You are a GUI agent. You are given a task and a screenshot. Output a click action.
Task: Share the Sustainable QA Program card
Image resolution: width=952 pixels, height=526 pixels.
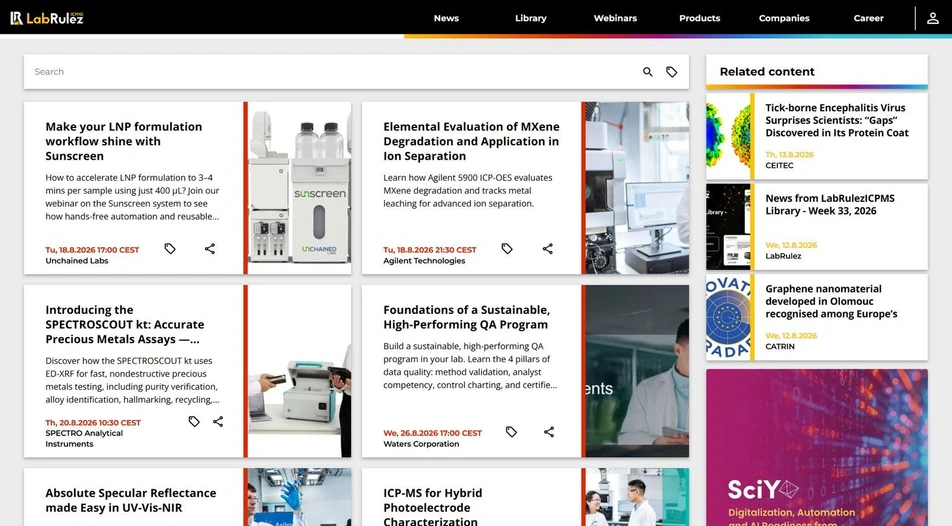[549, 432]
